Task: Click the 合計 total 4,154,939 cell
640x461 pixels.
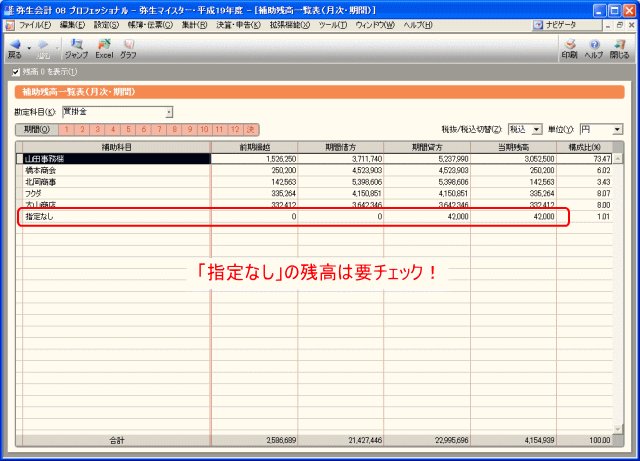Action: click(513, 441)
